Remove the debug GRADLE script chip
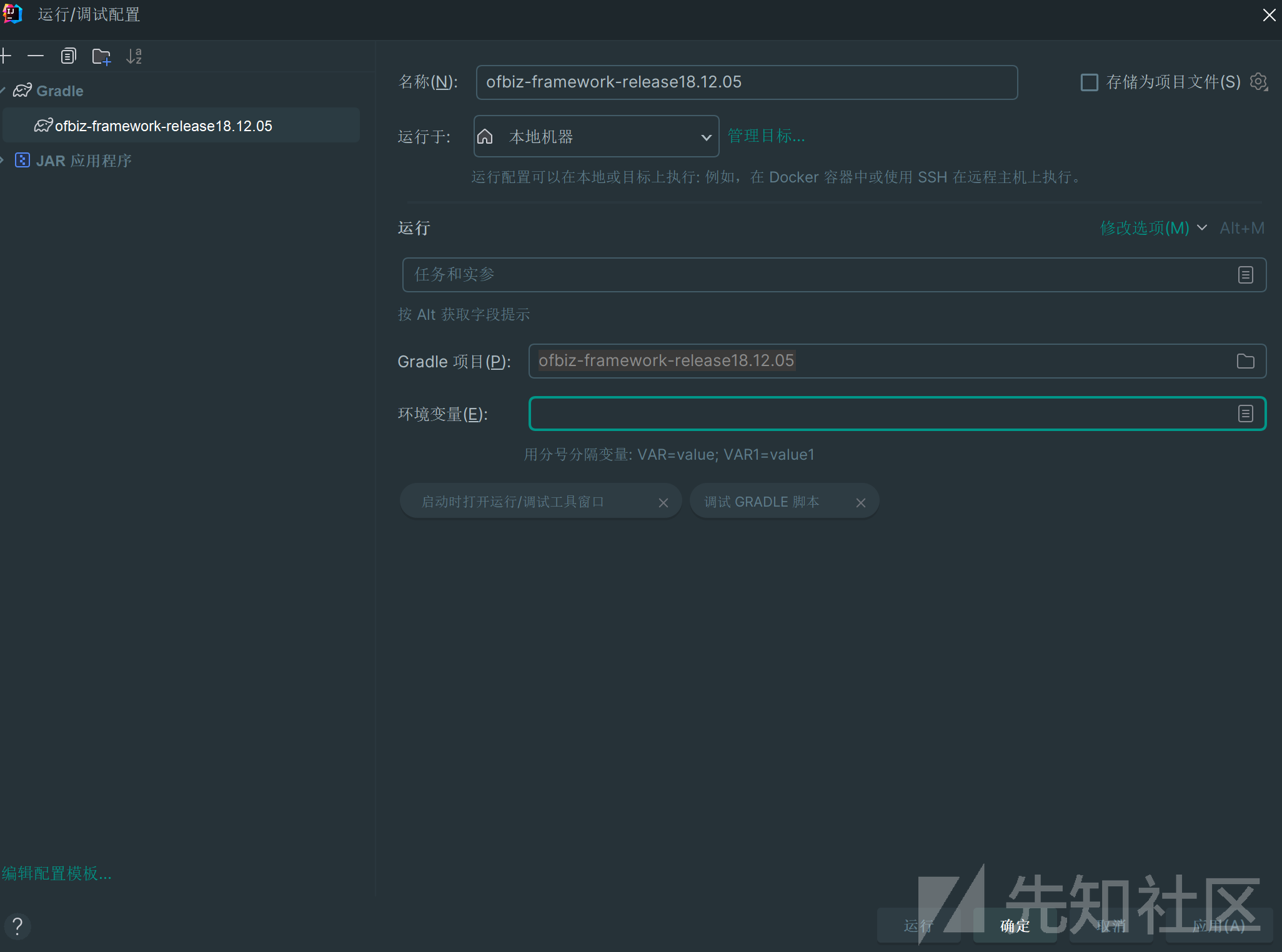 861,502
